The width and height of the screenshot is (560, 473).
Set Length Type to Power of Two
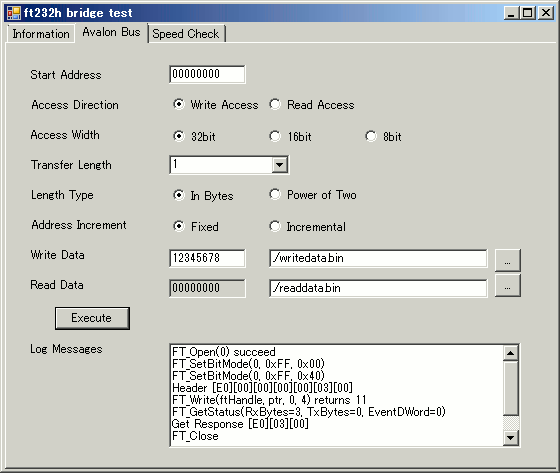(x=313, y=195)
